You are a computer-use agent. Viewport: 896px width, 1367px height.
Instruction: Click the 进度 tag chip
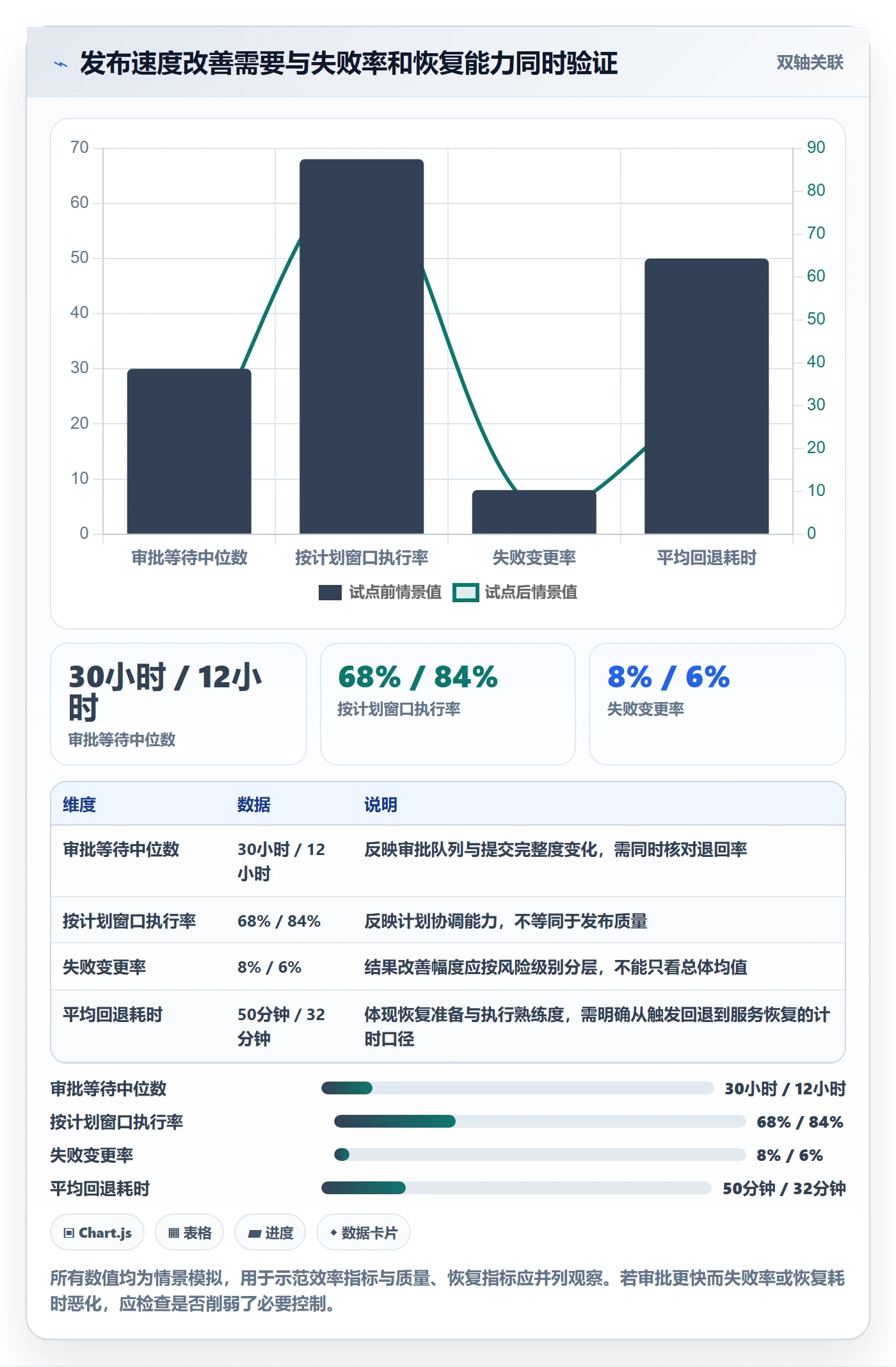tap(270, 1233)
